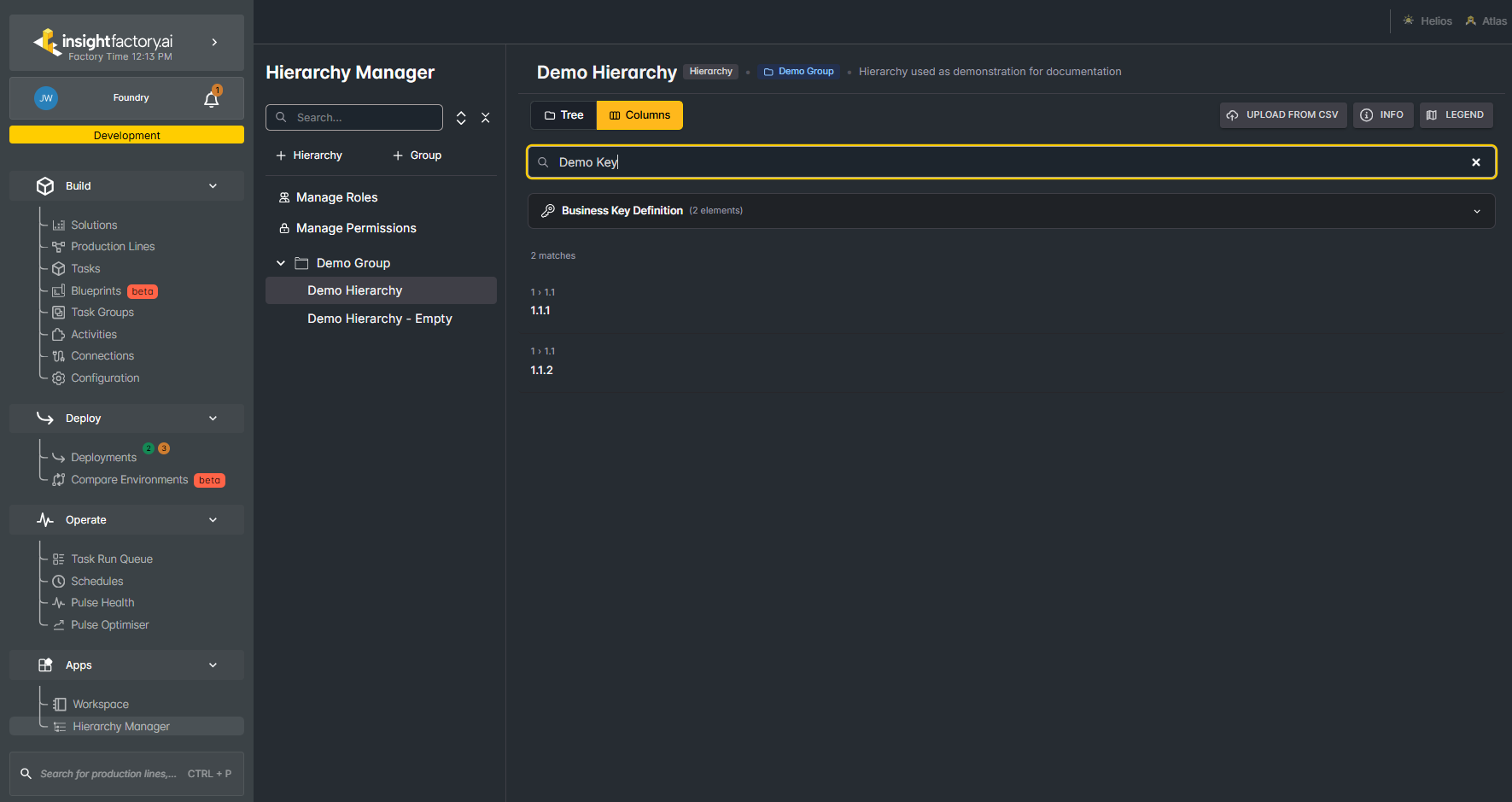Switch to Tree view tab
The image size is (1512, 802).
click(563, 115)
